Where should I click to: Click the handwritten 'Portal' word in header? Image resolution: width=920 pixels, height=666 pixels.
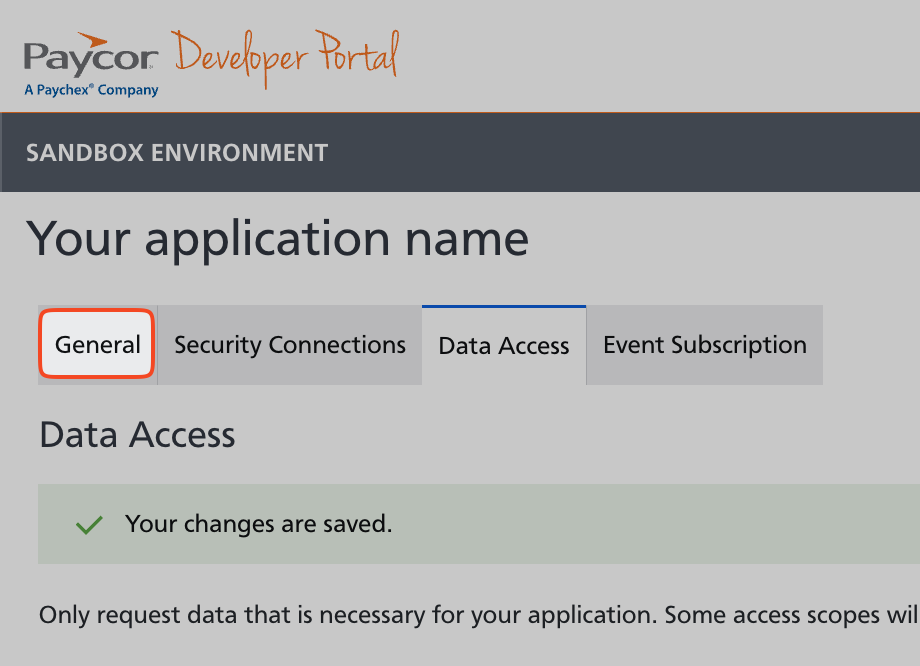(x=356, y=54)
